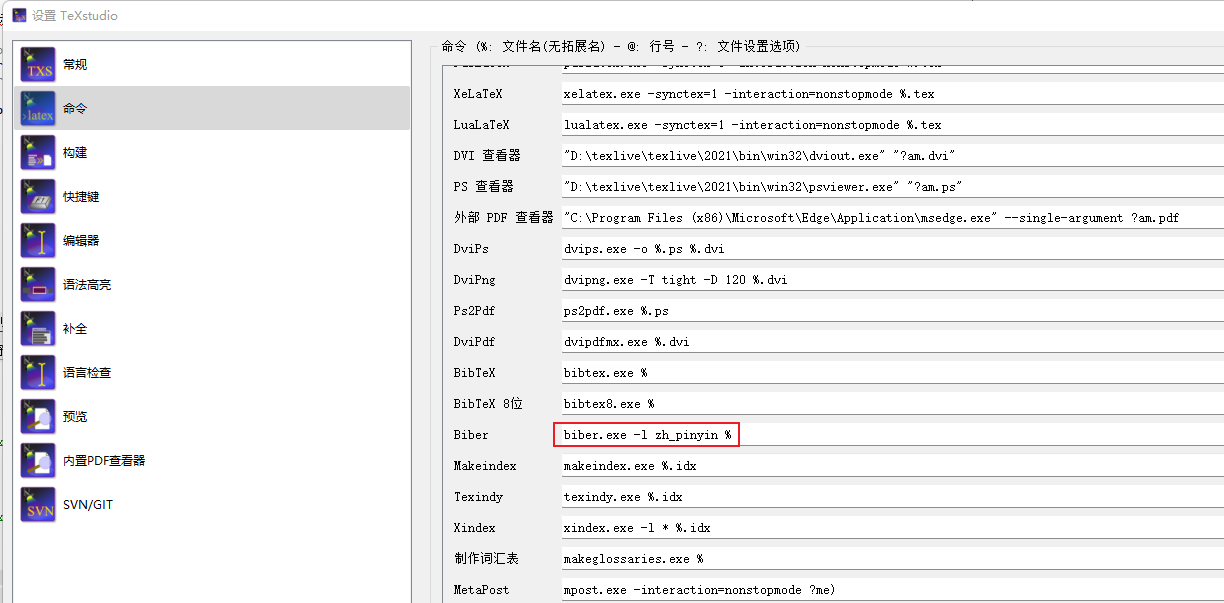Image resolution: width=1224 pixels, height=603 pixels.
Task: Click the 语法高亮 icon
Action: click(x=39, y=284)
